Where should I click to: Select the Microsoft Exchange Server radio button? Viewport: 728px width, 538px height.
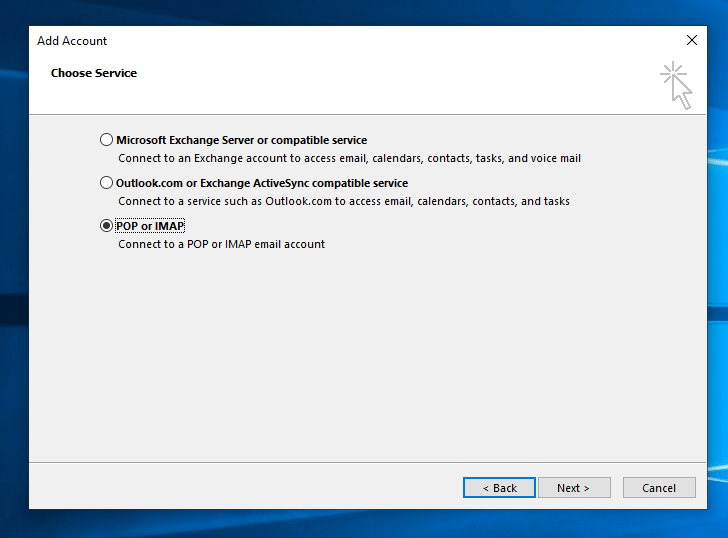point(107,140)
